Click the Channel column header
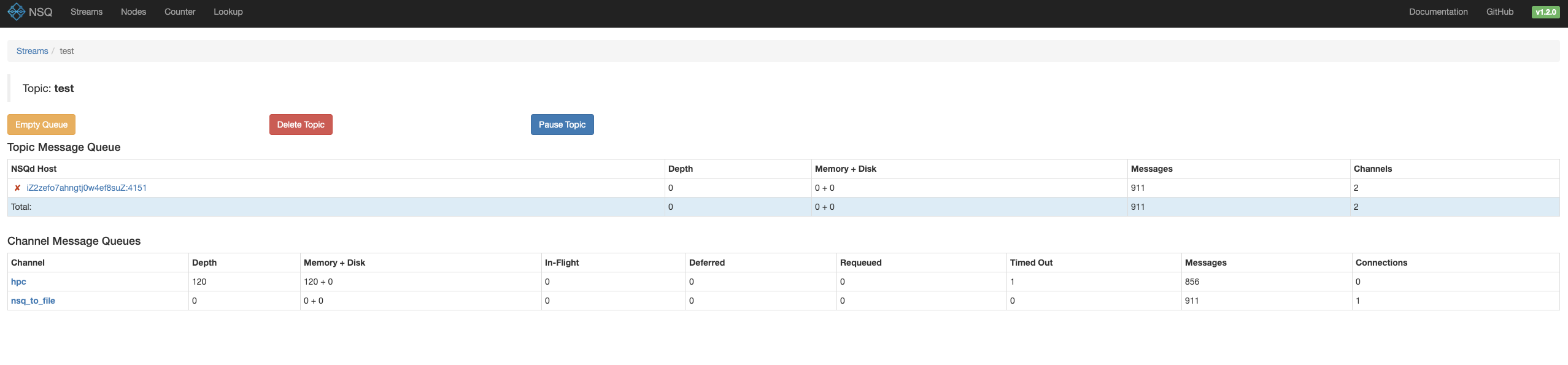1568x365 pixels. [x=28, y=263]
